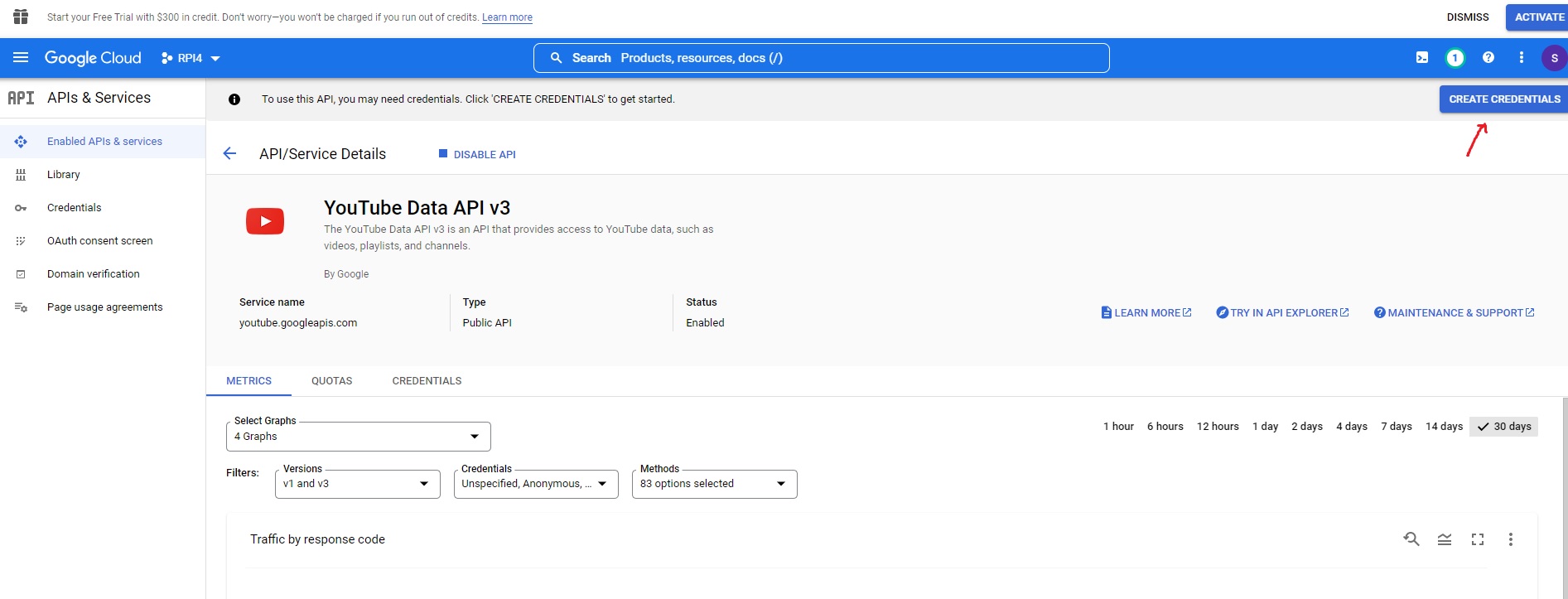The height and width of the screenshot is (599, 1568).
Task: Click the ACTIVATE free trial button
Action: pos(1538,17)
